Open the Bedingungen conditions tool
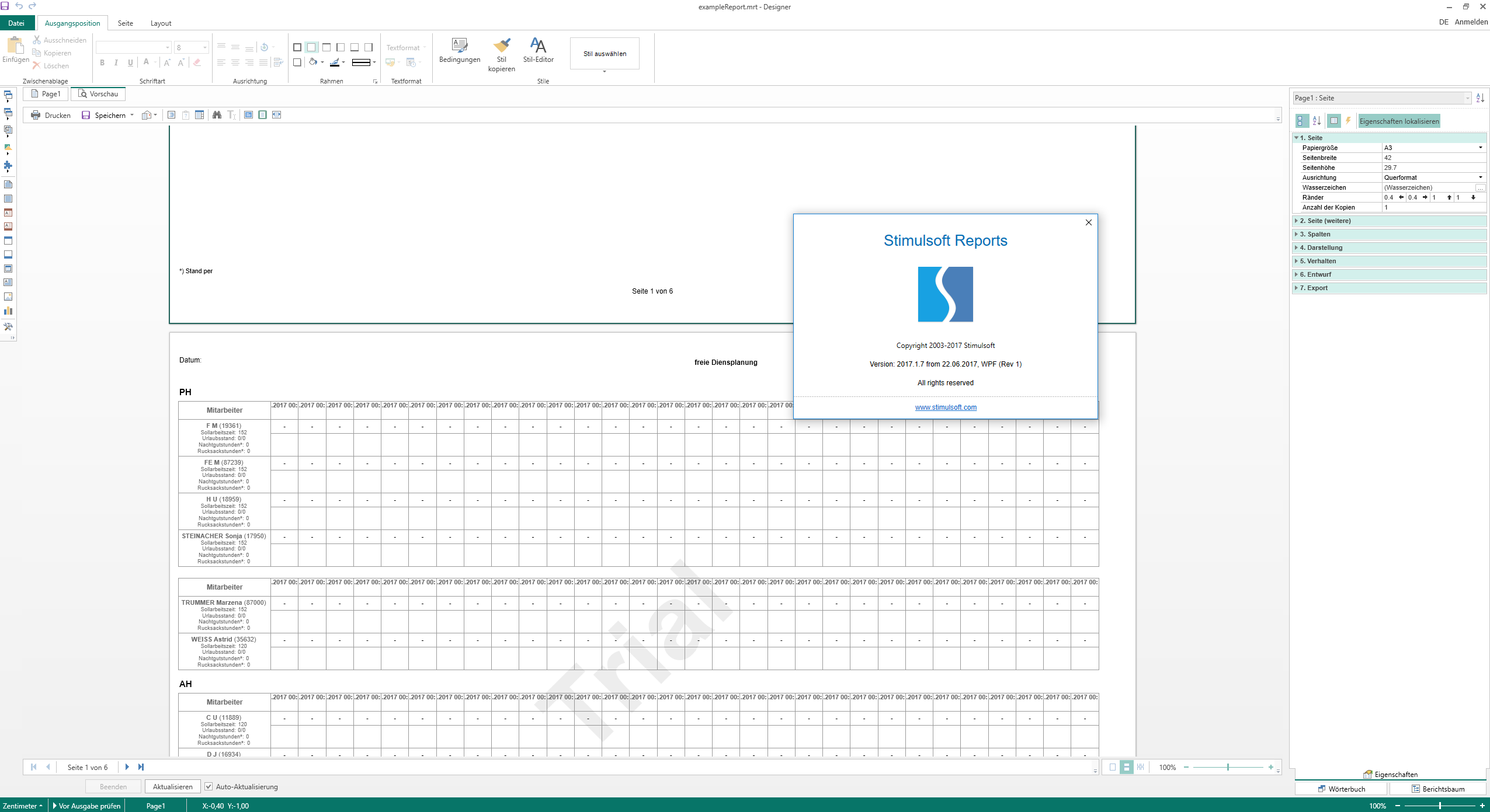Screen dimensions: 1490x812 [x=460, y=51]
